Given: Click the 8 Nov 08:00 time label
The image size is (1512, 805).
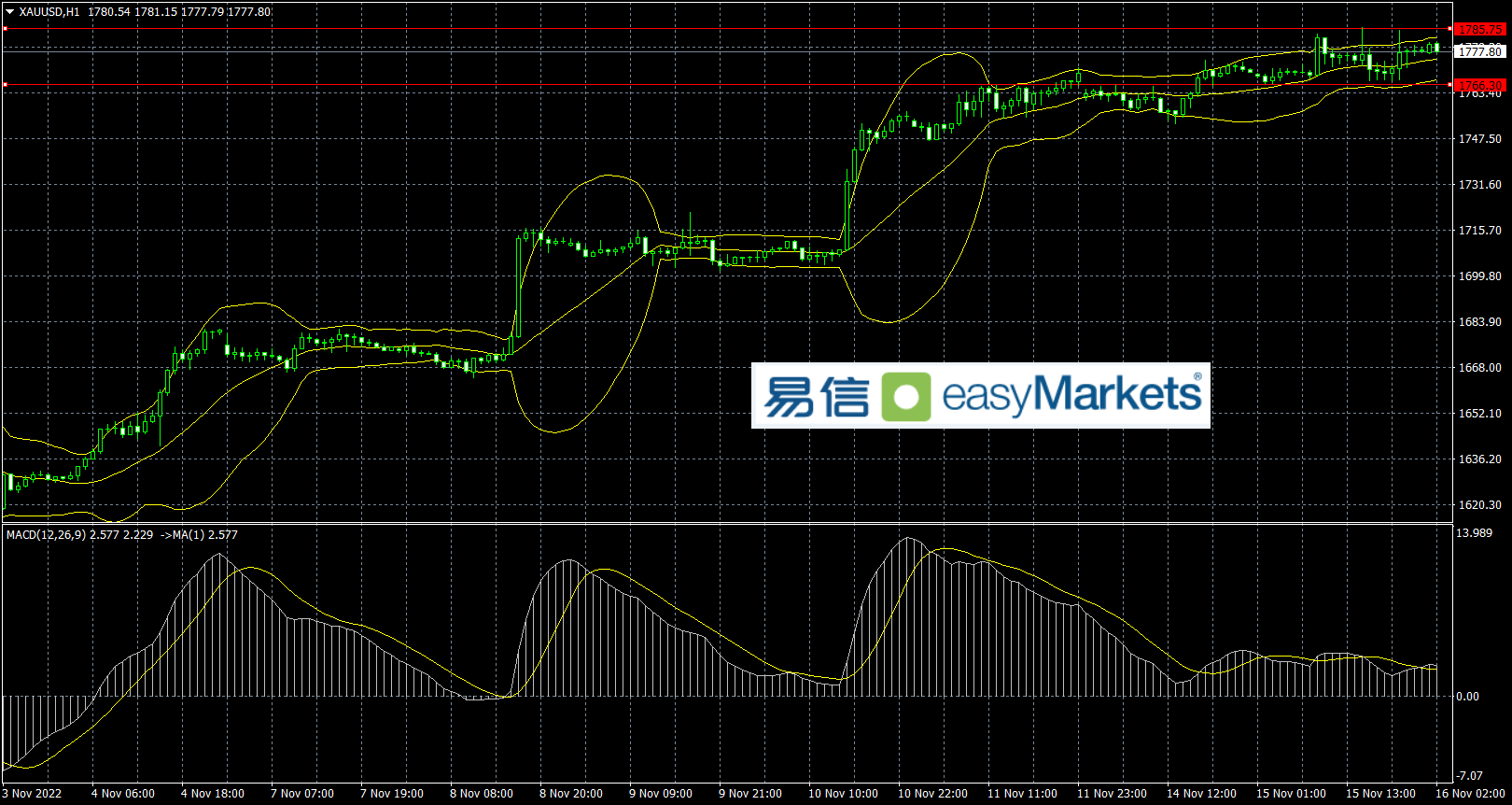Looking at the screenshot, I should pyautogui.click(x=482, y=794).
